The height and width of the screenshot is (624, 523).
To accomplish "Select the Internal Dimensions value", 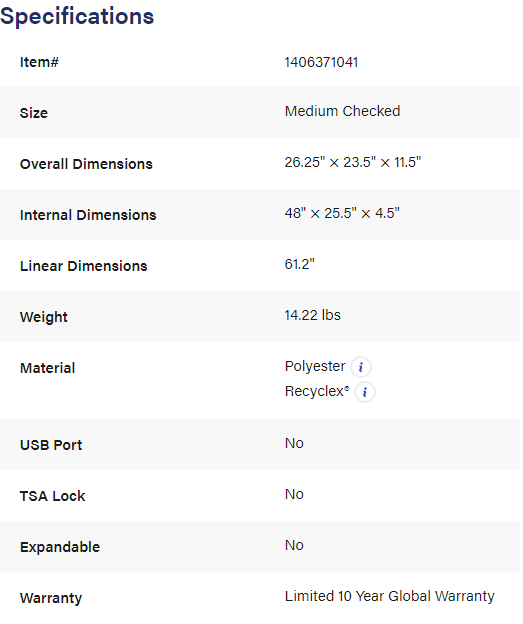I will coord(342,213).
